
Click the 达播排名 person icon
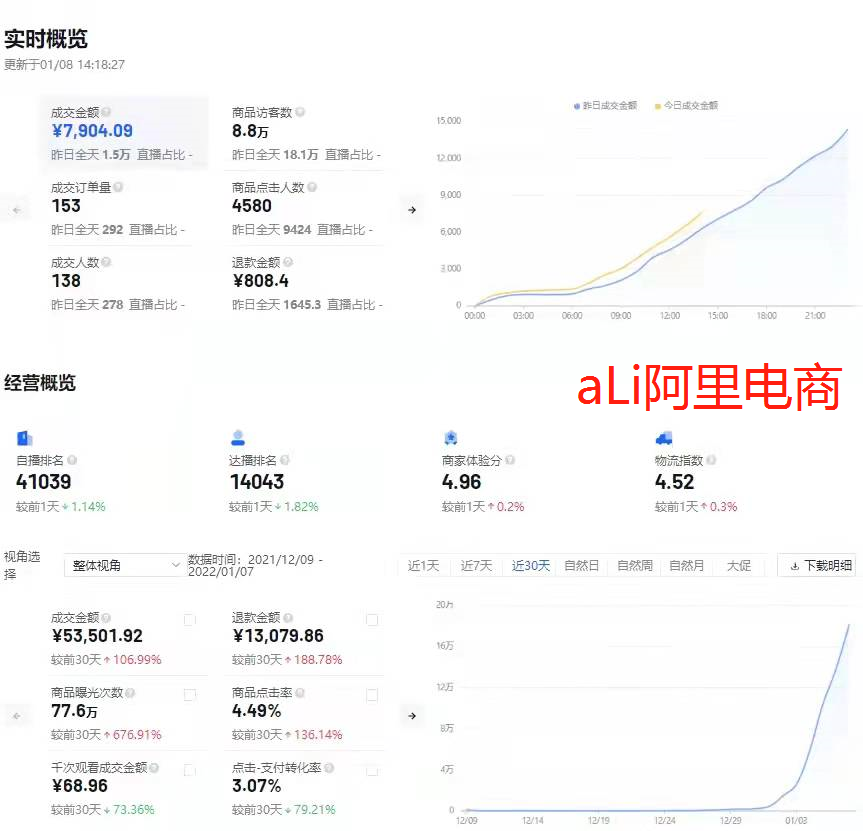[238, 438]
